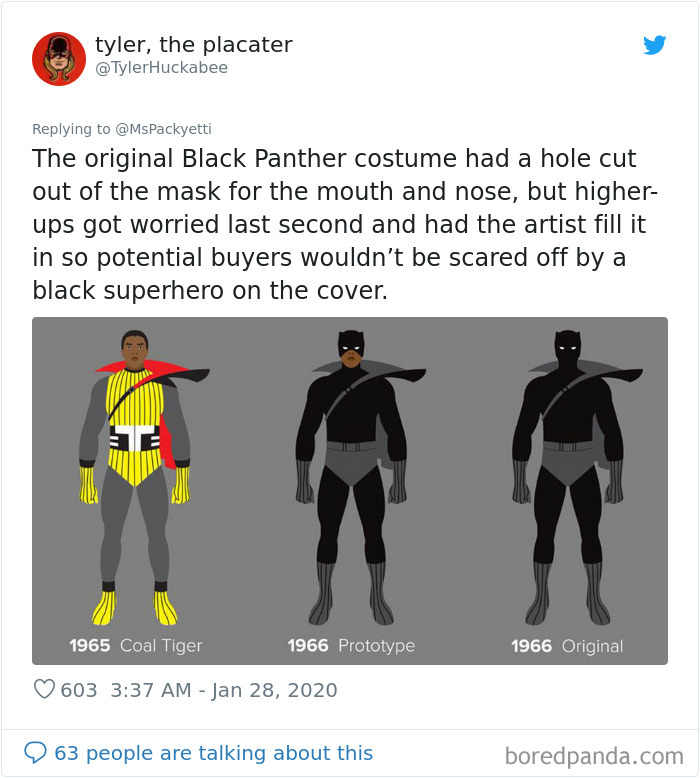The image size is (700, 778).
Task: Open the 63 people are talking link
Action: tap(213, 753)
